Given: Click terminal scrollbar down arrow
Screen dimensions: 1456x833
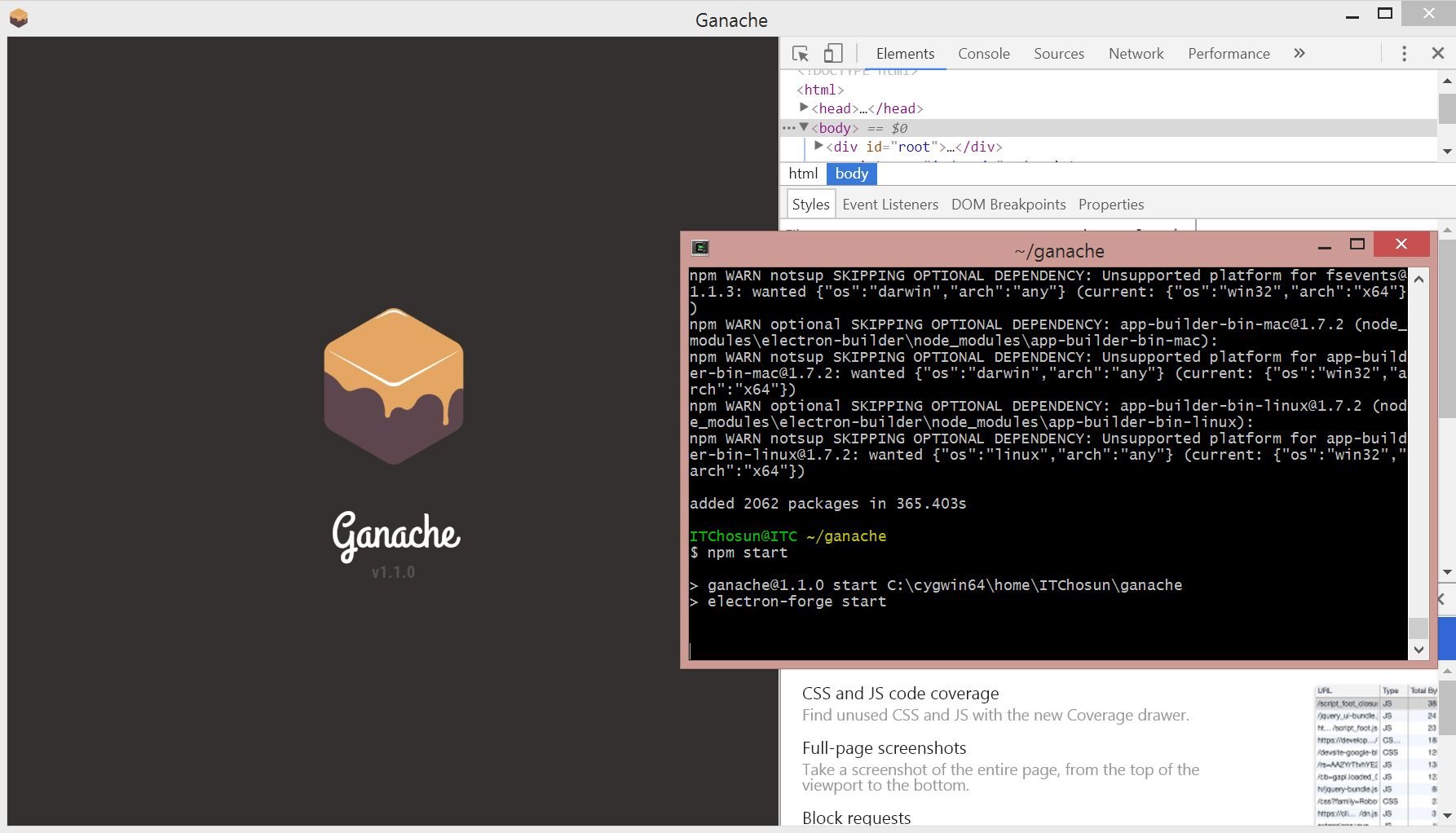Looking at the screenshot, I should 1418,650.
